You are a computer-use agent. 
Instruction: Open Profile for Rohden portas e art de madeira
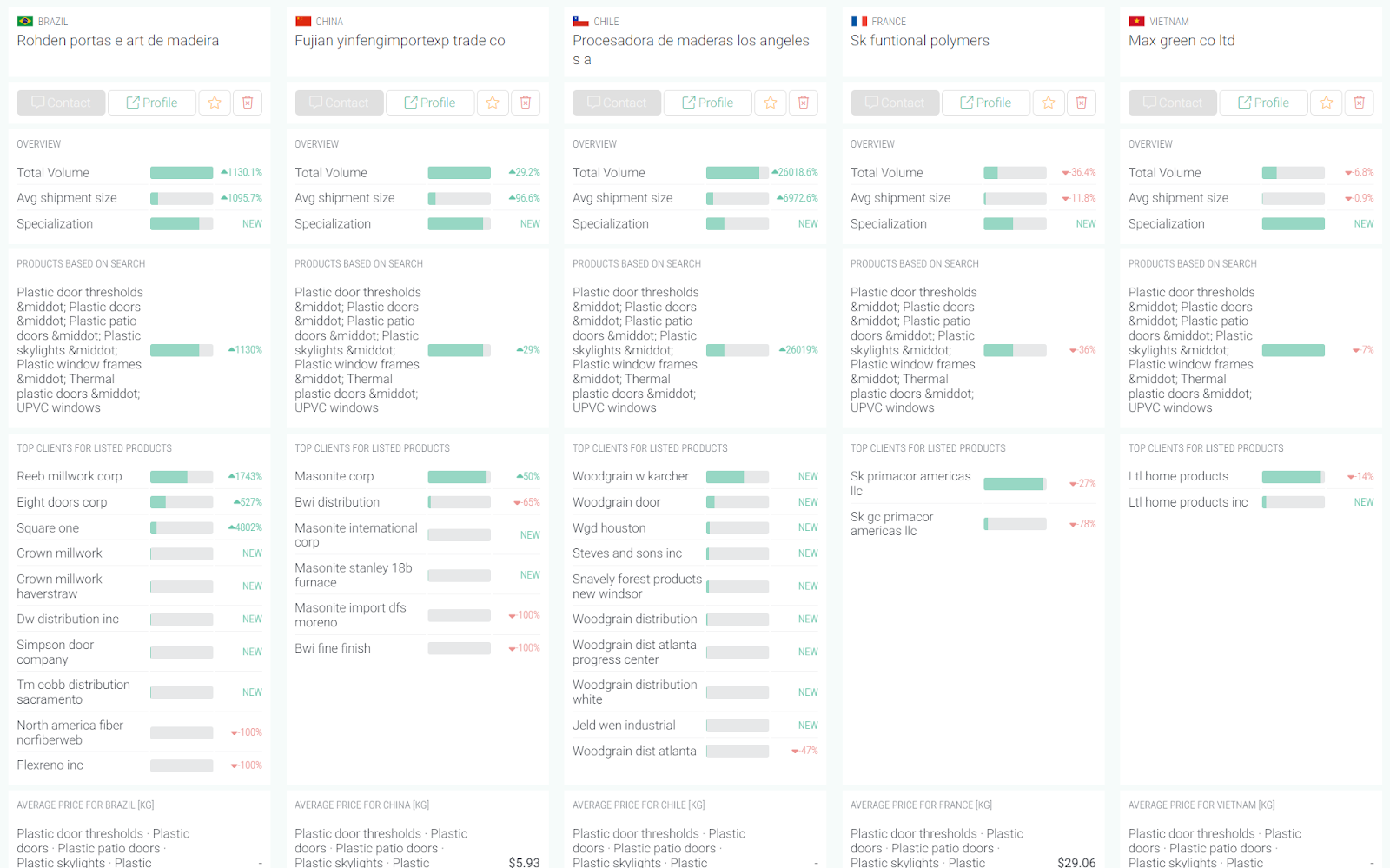tap(152, 103)
